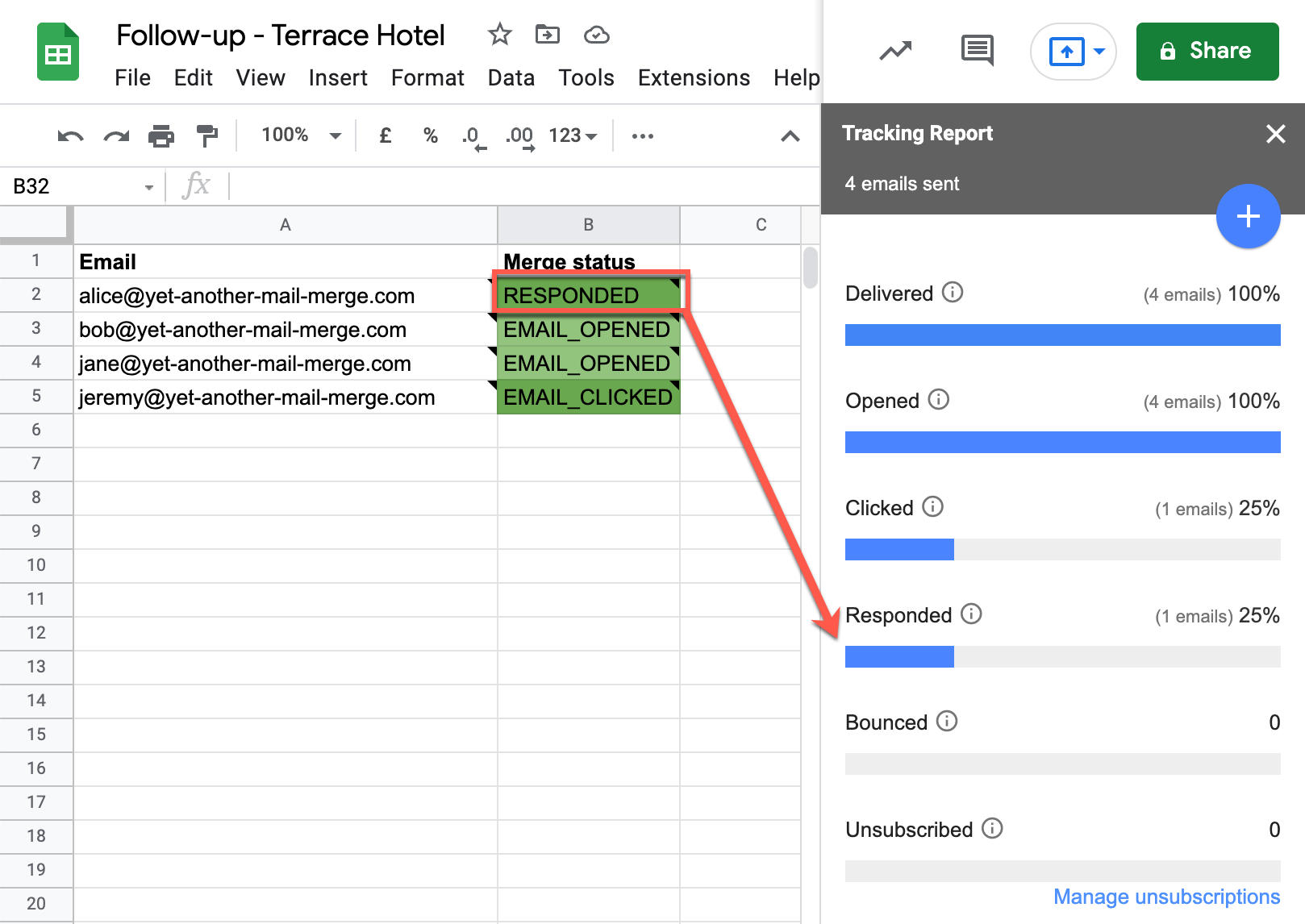The height and width of the screenshot is (924, 1305).
Task: Click the redo arrow icon
Action: 116,136
